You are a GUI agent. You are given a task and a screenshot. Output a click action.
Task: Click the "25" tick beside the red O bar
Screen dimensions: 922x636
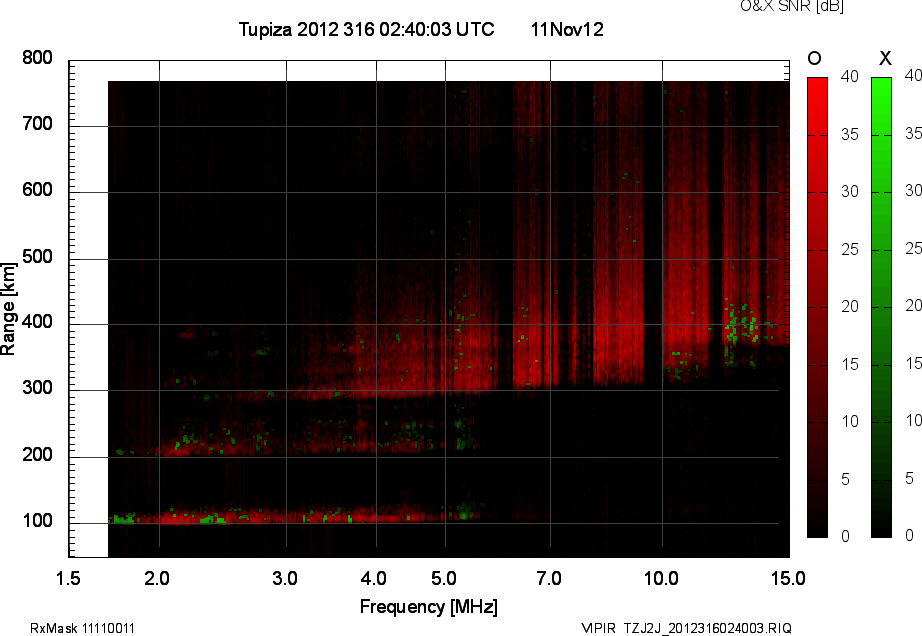pos(850,250)
